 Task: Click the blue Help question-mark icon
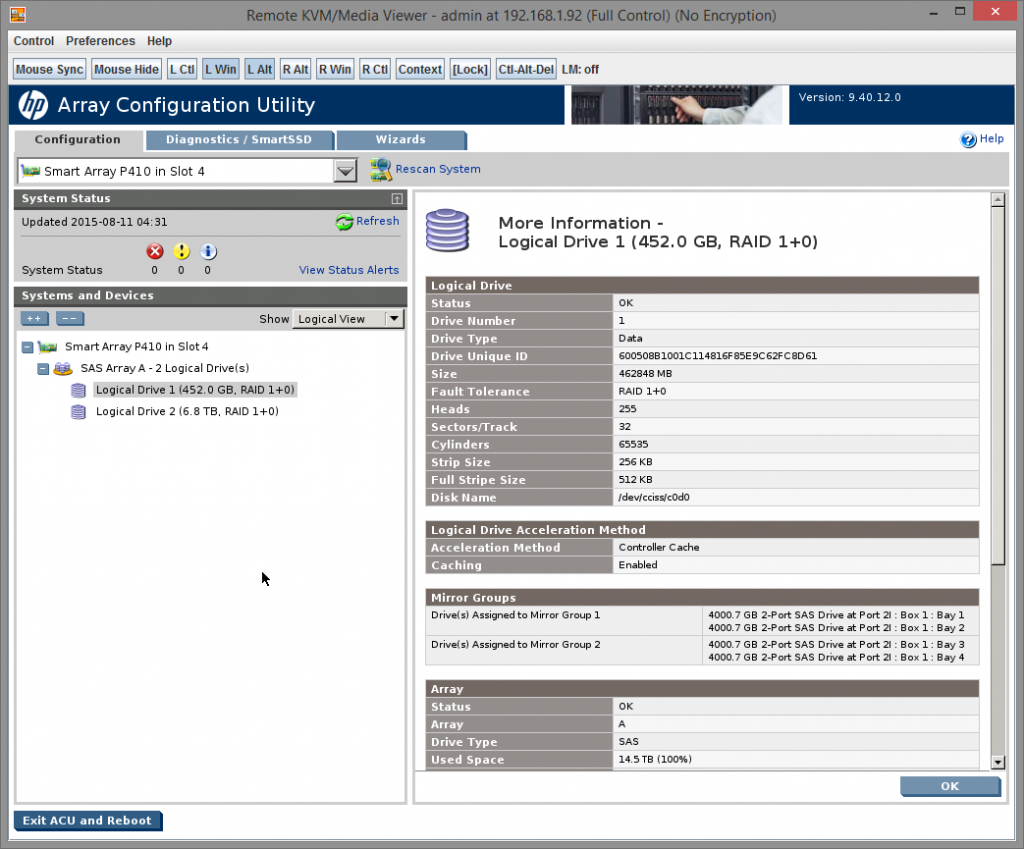[x=968, y=140]
